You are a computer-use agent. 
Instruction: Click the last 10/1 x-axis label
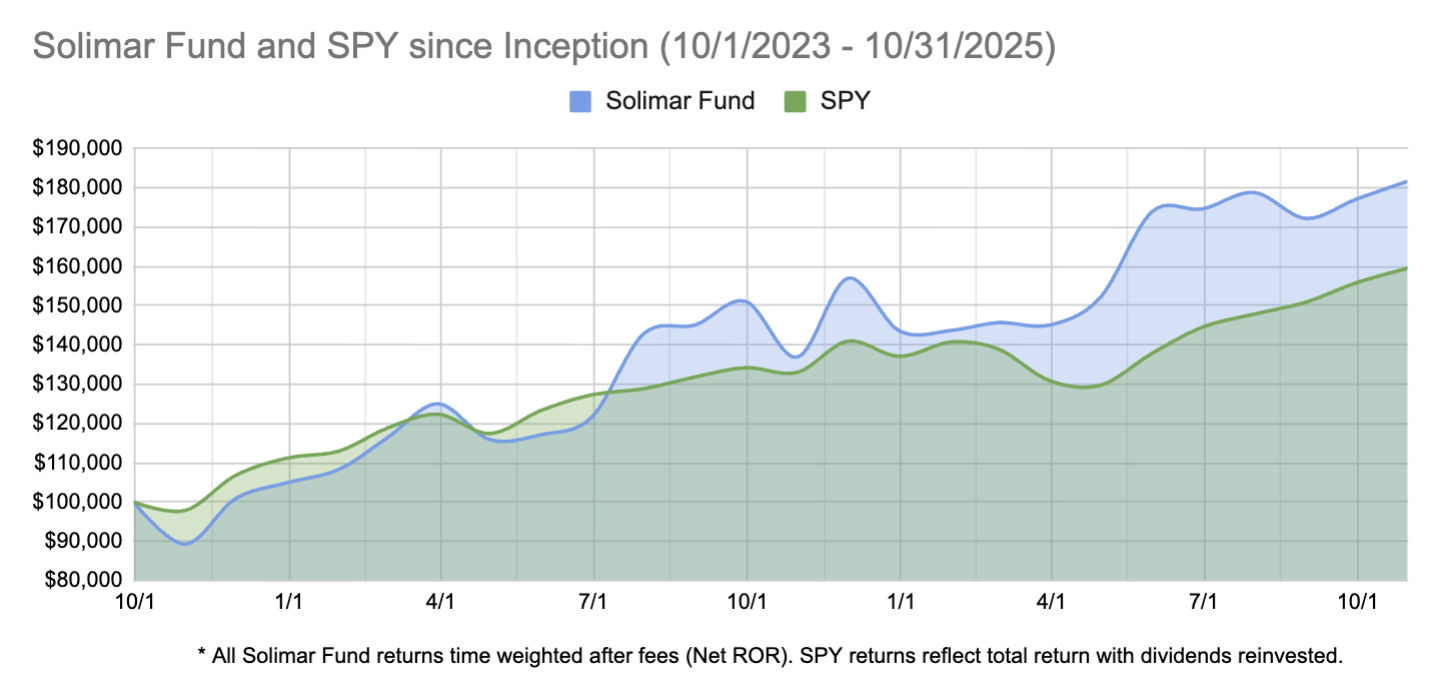(x=1357, y=603)
